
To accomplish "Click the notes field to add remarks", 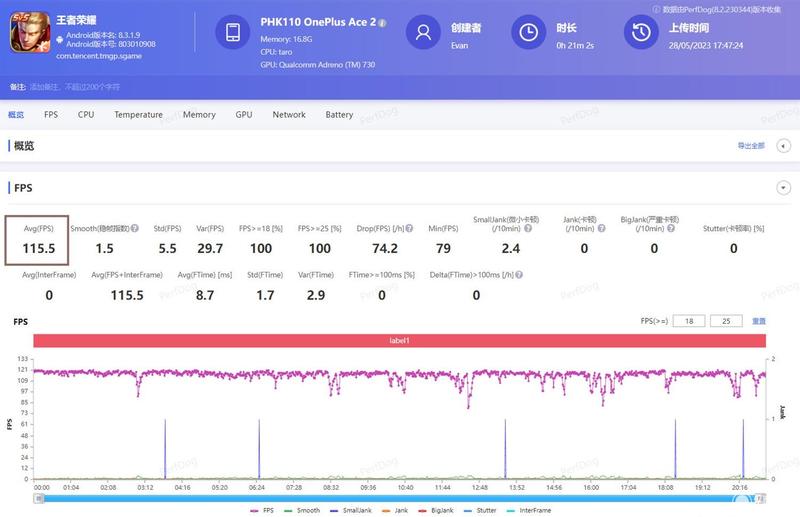I will [x=75, y=87].
